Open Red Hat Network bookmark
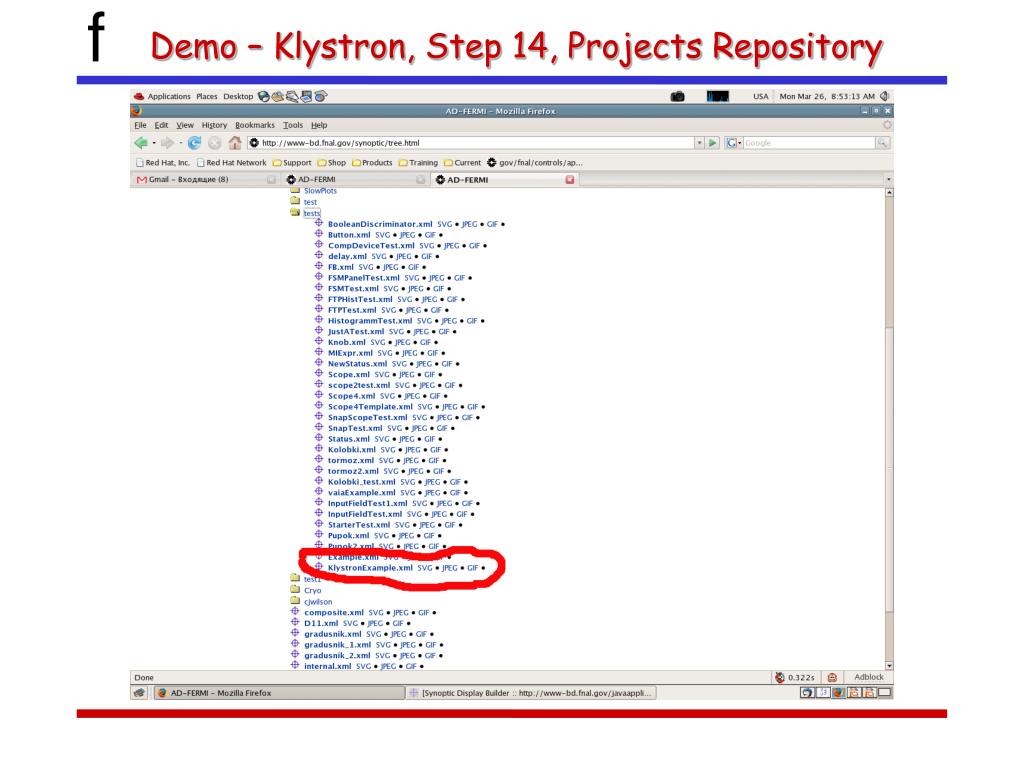 pyautogui.click(x=232, y=163)
